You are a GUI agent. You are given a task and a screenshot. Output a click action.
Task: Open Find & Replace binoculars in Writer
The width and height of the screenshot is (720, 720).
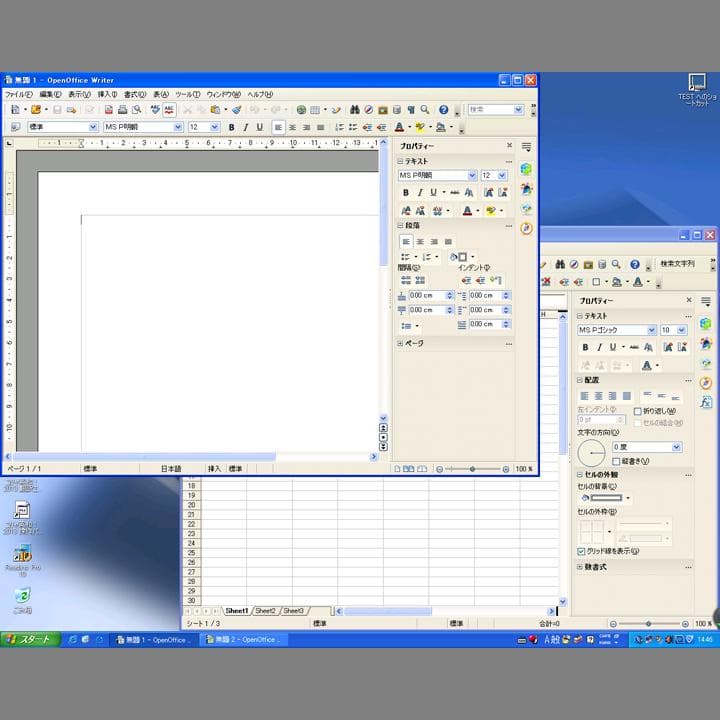[354, 110]
